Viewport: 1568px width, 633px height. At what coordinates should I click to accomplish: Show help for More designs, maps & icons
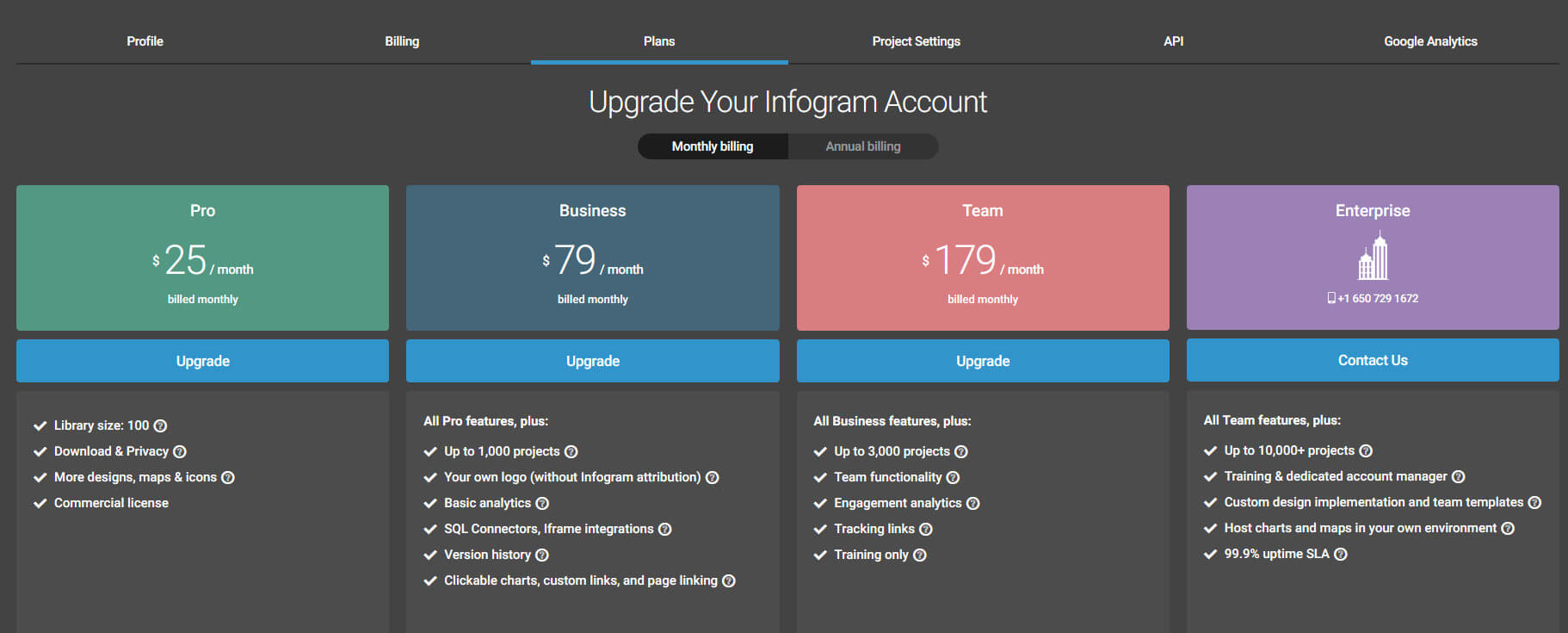[228, 477]
